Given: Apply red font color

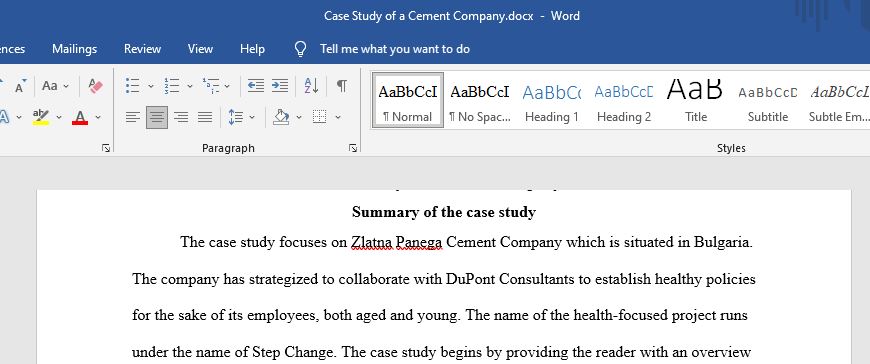Looking at the screenshot, I should [80, 117].
